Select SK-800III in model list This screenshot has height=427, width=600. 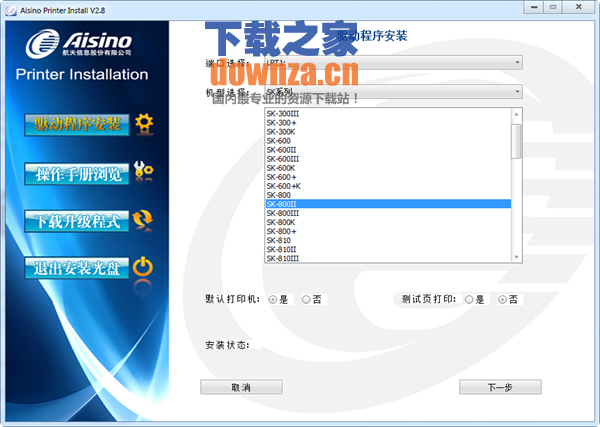388,213
